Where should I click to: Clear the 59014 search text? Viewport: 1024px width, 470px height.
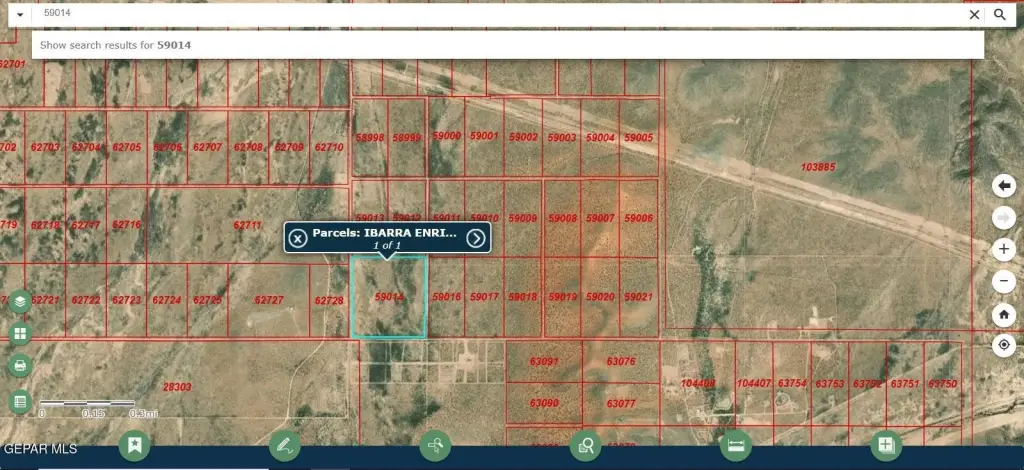[974, 15]
